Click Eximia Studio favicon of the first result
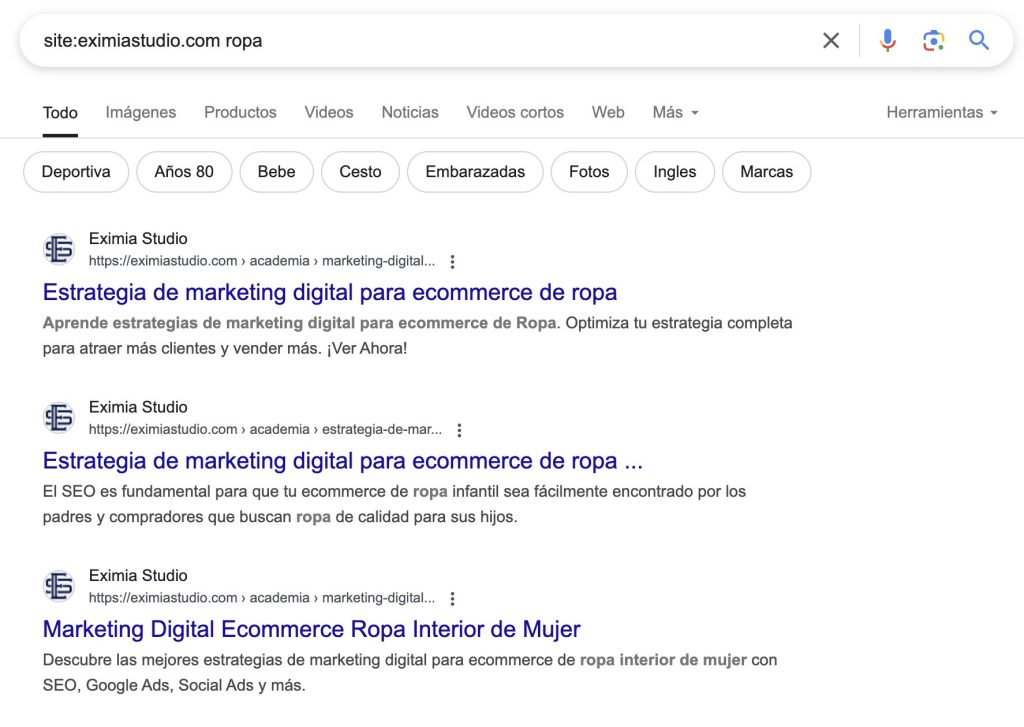Screen dimensions: 1024x727 (59, 249)
